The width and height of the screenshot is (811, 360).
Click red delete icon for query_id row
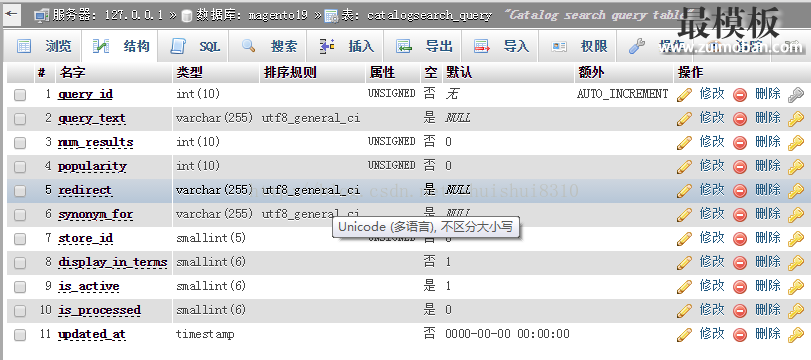[740, 95]
